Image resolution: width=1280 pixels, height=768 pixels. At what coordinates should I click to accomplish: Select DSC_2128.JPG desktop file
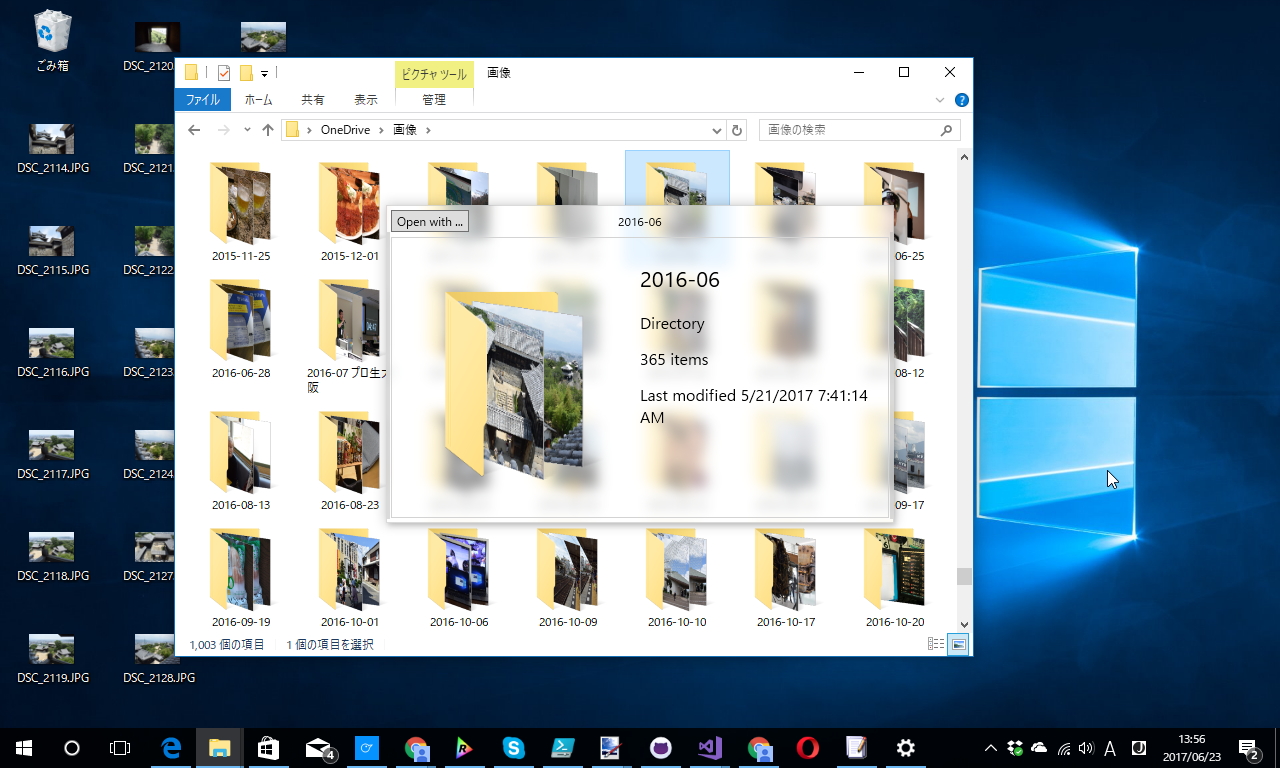[158, 657]
